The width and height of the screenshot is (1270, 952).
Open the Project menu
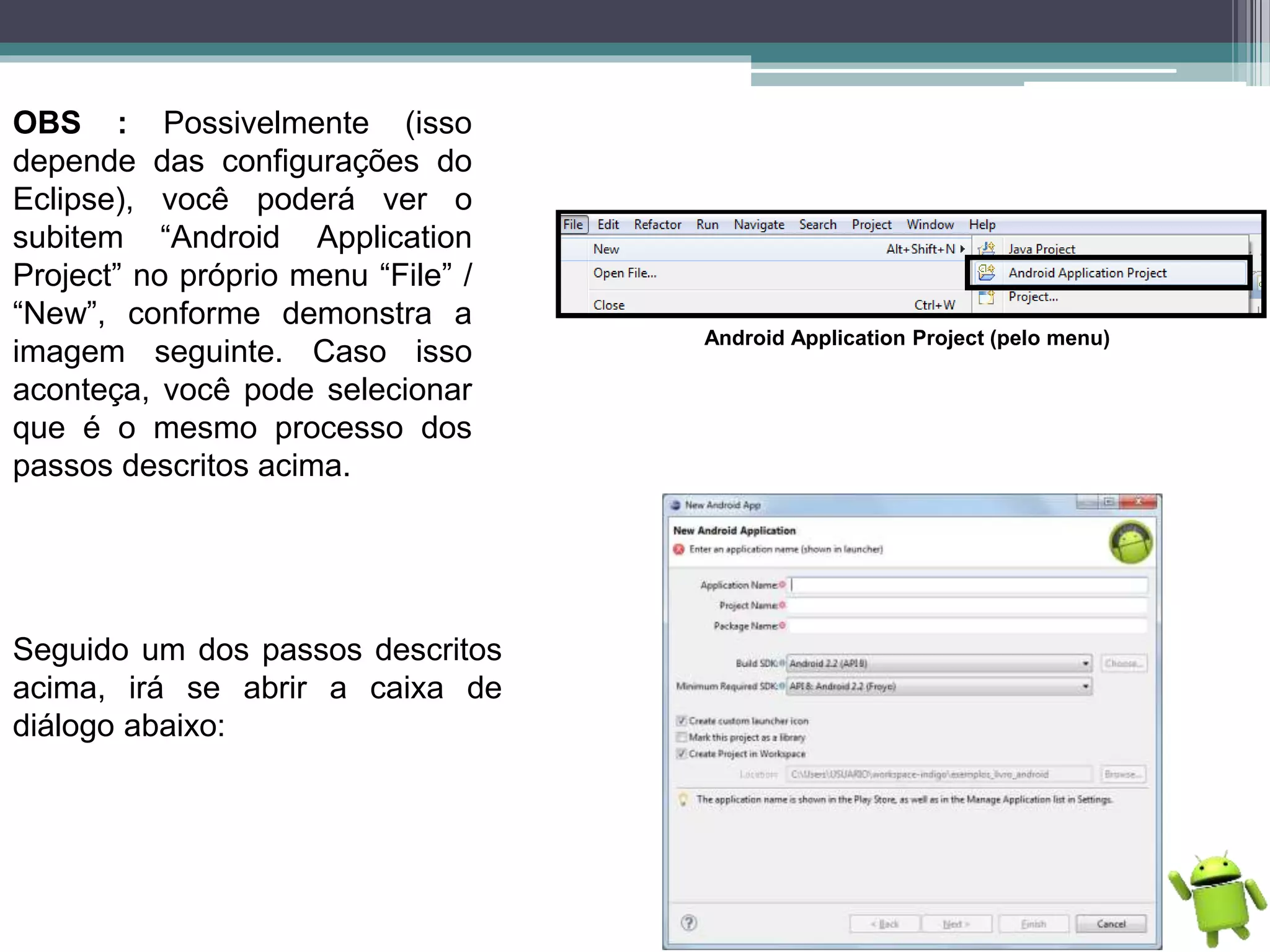point(871,224)
